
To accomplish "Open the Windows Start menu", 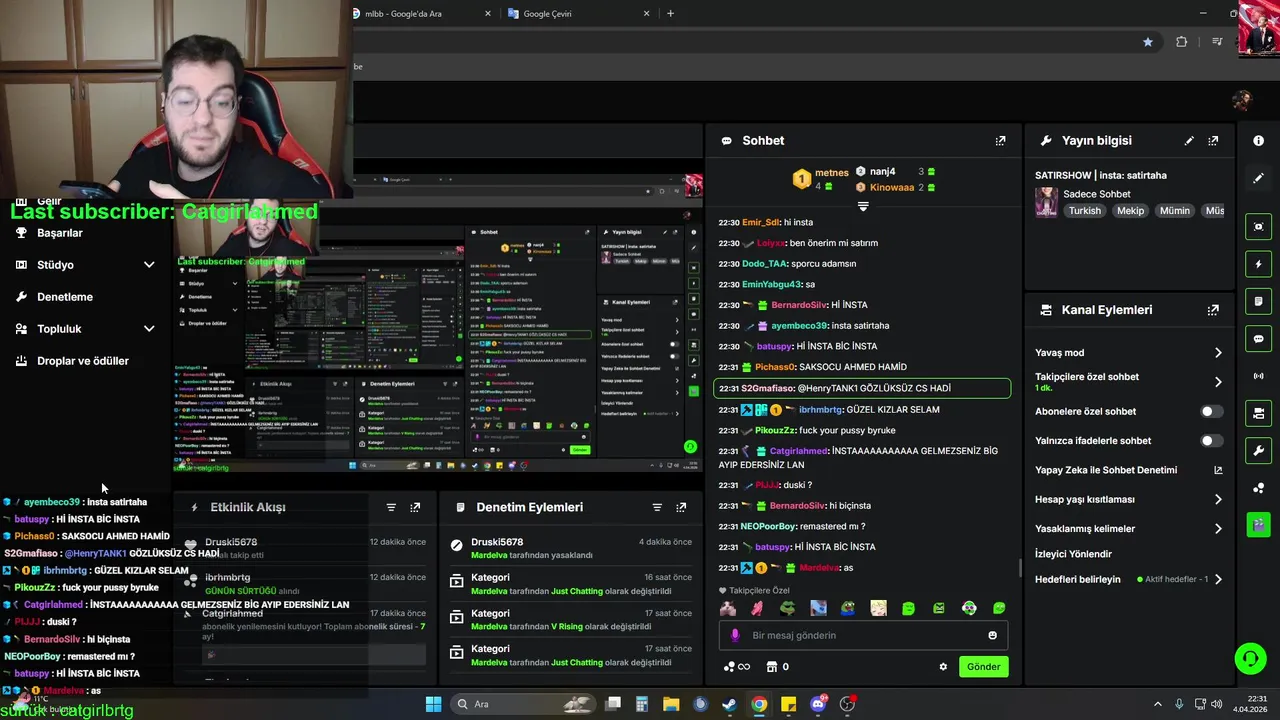I will tap(433, 704).
